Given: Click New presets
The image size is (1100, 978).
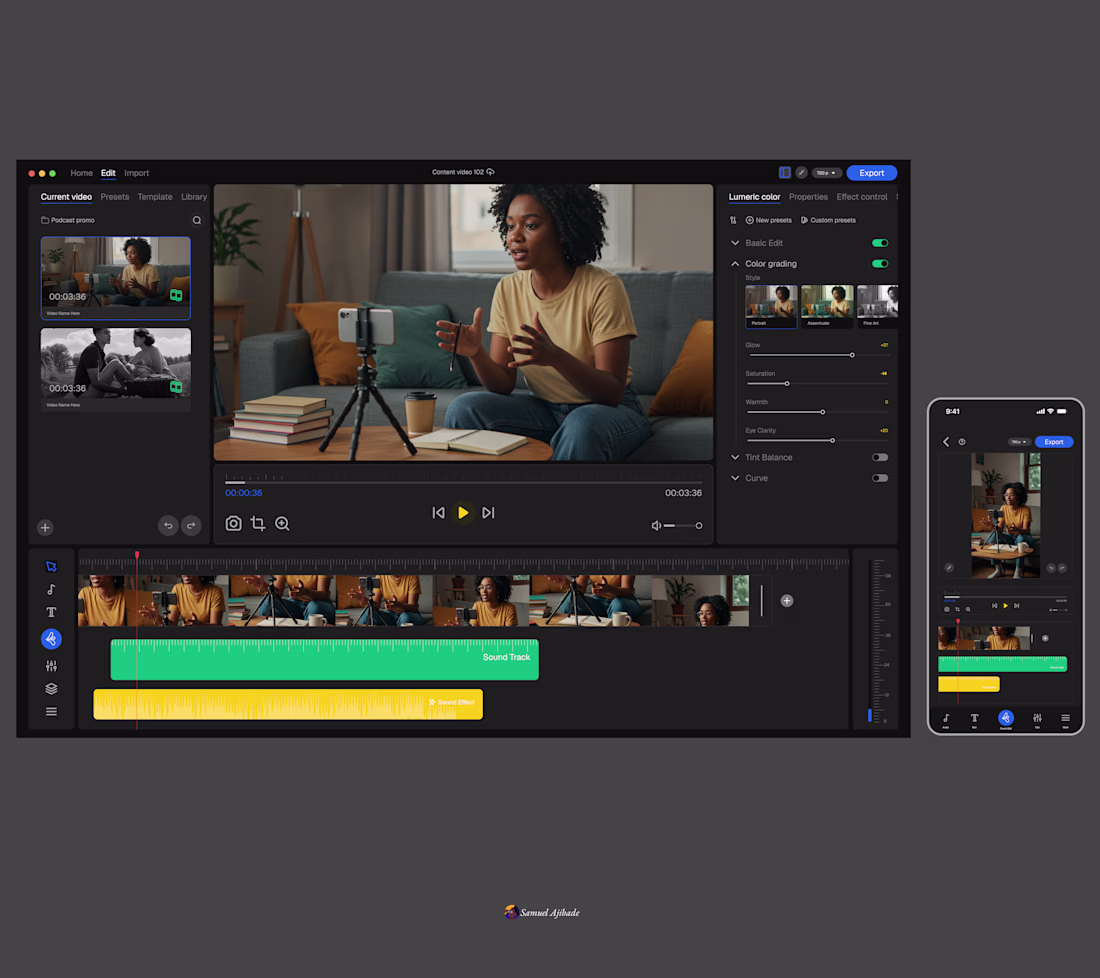Looking at the screenshot, I should point(768,220).
